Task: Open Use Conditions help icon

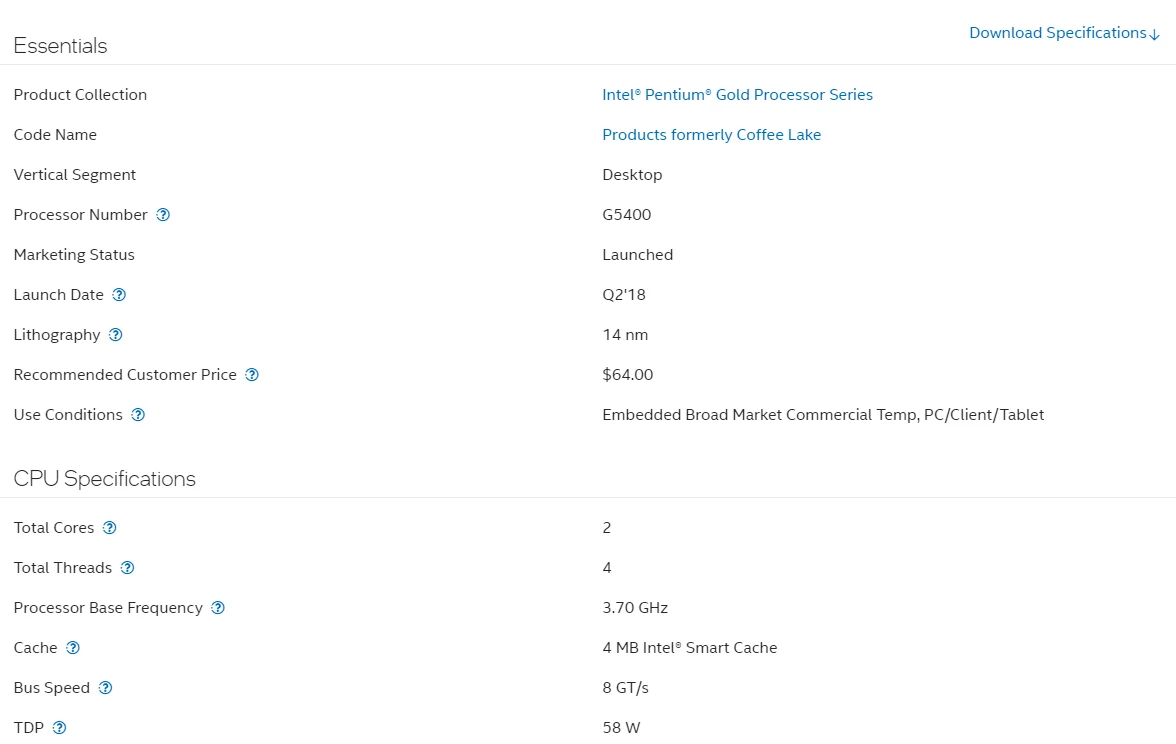Action: coord(138,415)
